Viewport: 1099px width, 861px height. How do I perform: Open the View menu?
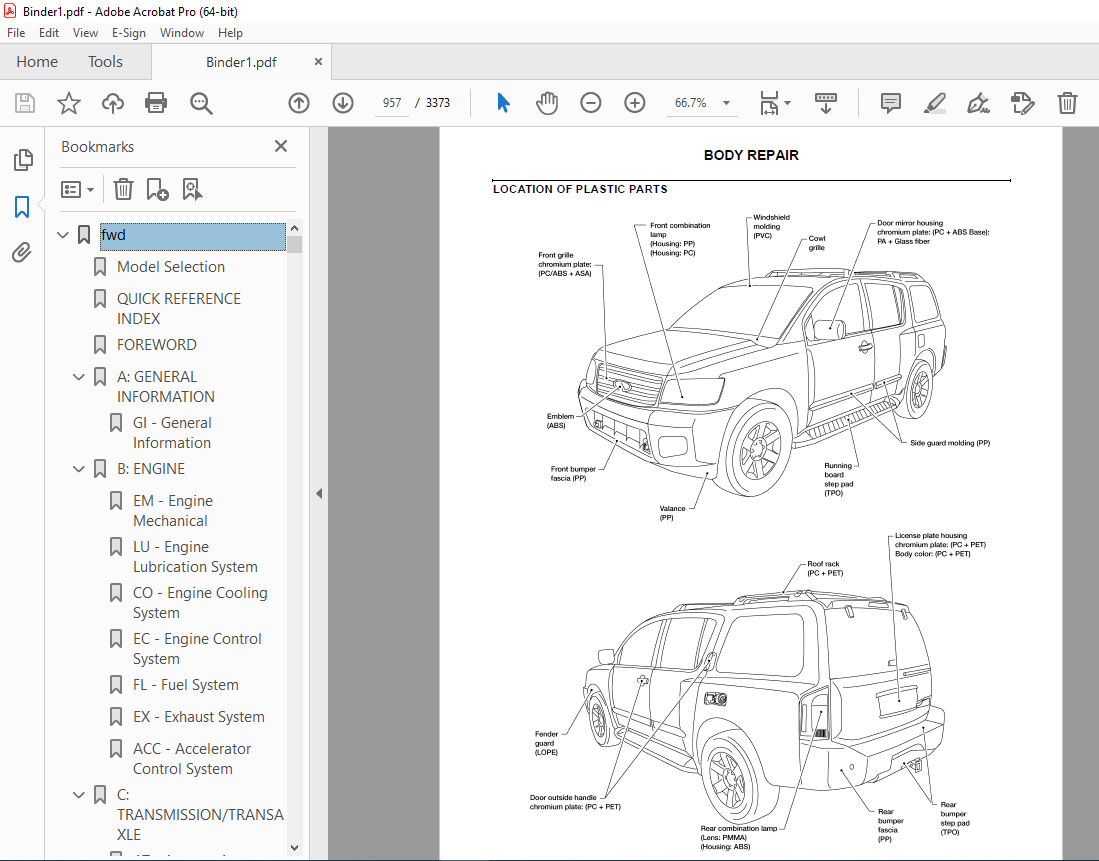(x=85, y=33)
